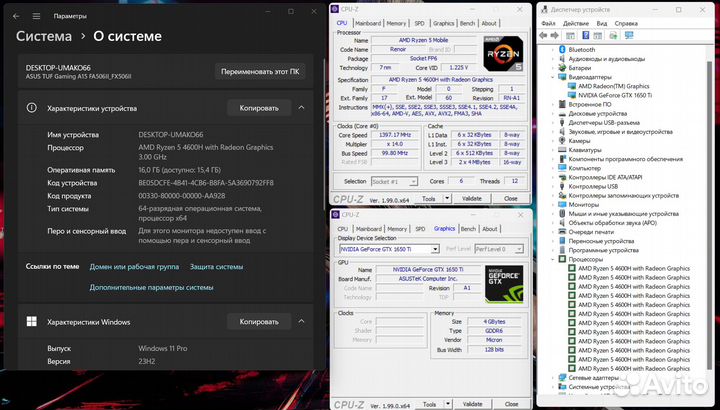The image size is (720, 410).
Task: Click the drive icon beside Дисковые устройства
Action: click(562, 113)
